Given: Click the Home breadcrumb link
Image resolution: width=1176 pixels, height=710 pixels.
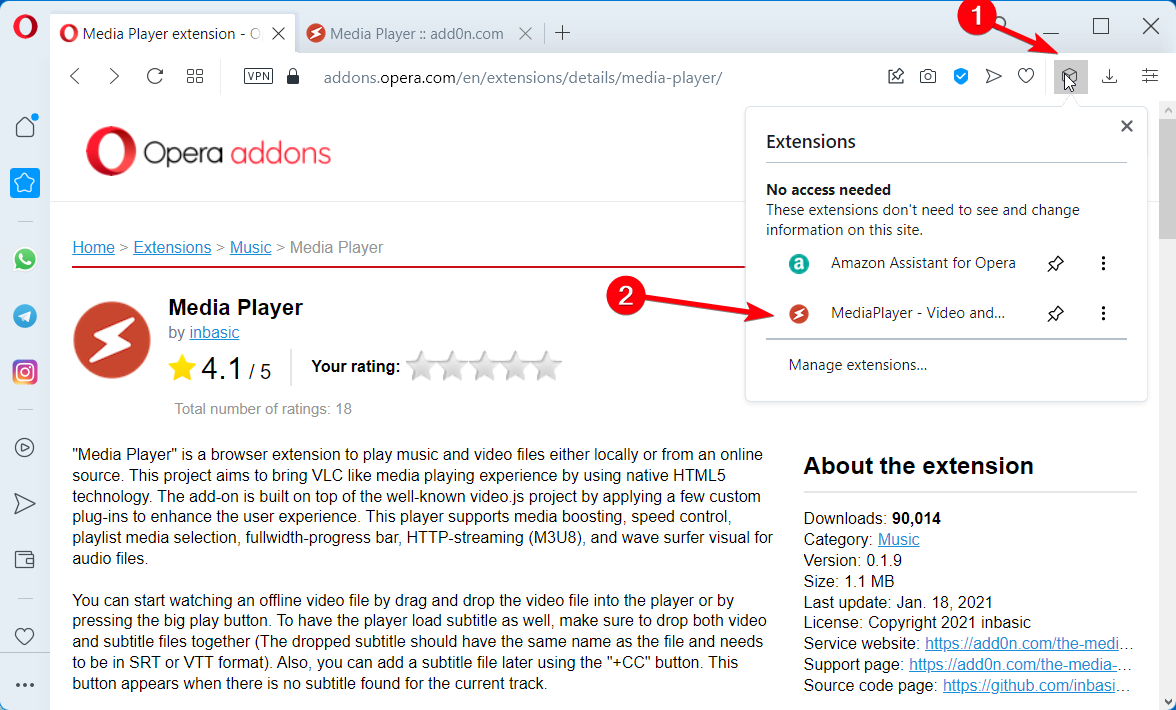Looking at the screenshot, I should tap(94, 247).
